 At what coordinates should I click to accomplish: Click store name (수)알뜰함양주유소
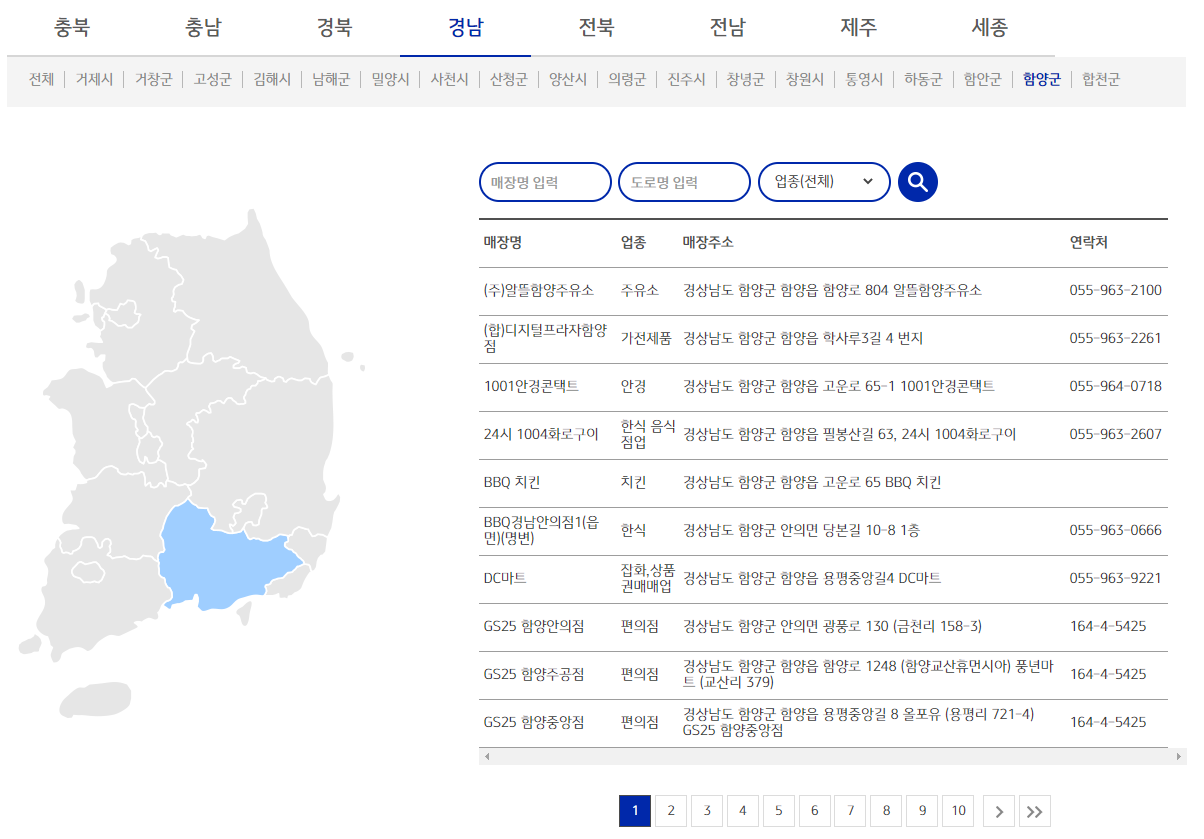coord(538,290)
